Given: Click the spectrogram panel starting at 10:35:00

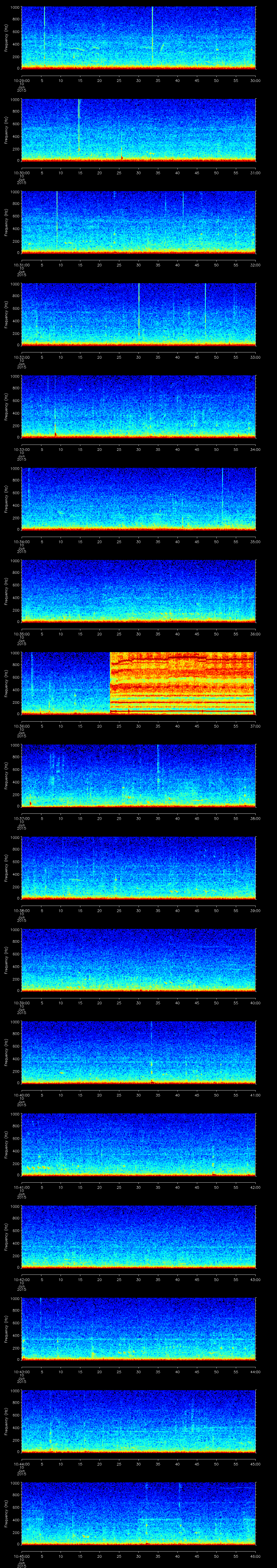Looking at the screenshot, I should tap(138, 591).
